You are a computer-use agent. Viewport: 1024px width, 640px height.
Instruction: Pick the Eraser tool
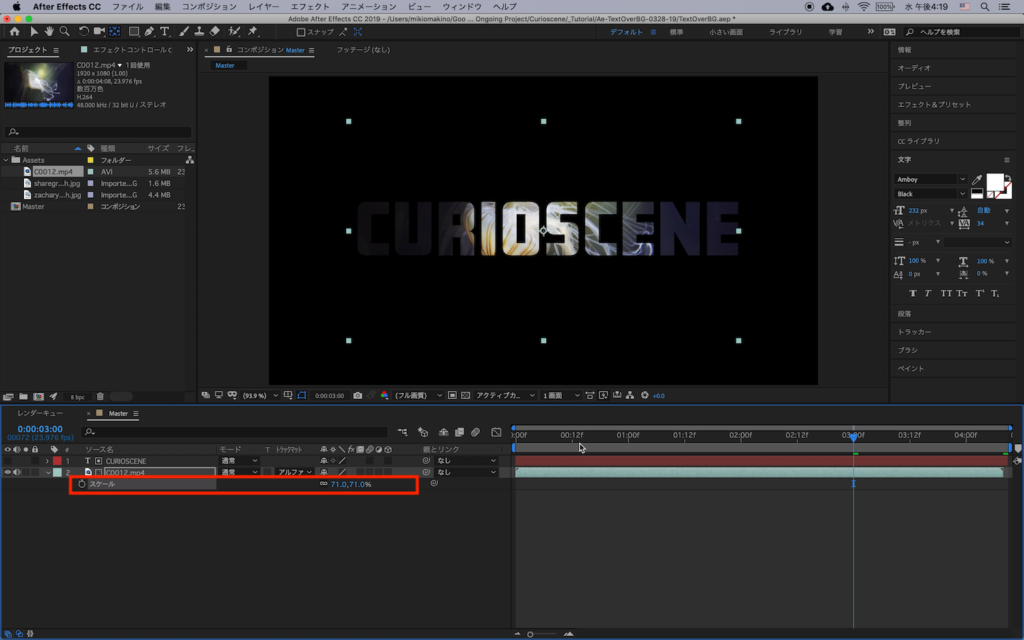point(215,32)
